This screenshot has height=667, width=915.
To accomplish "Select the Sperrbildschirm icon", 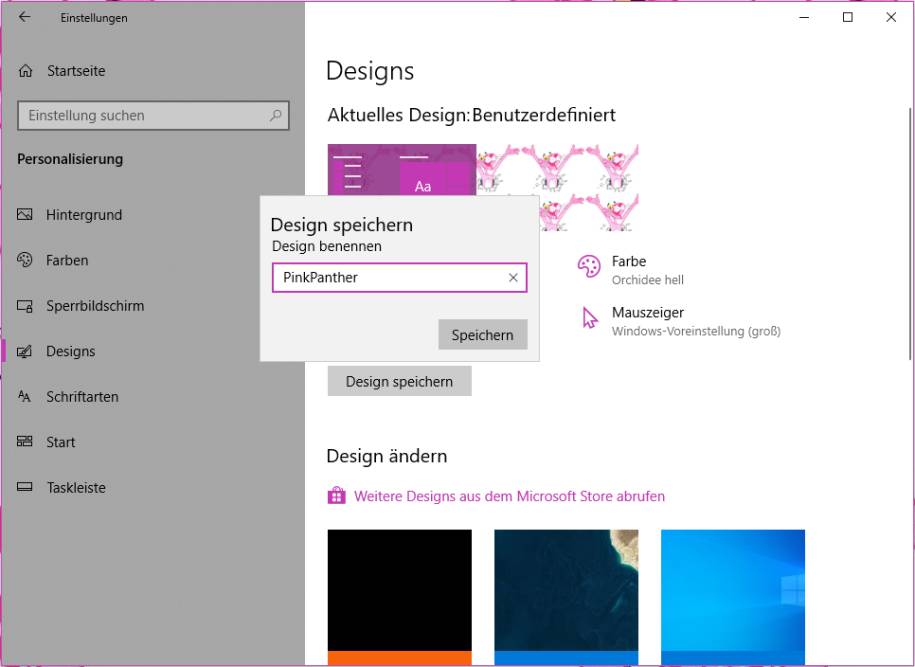I will click(x=25, y=305).
